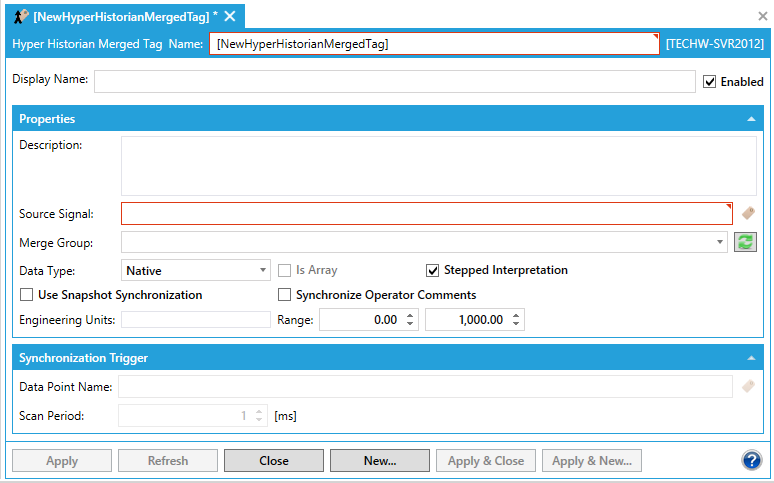Collapse the Properties section
The height and width of the screenshot is (483, 774).
coord(751,119)
